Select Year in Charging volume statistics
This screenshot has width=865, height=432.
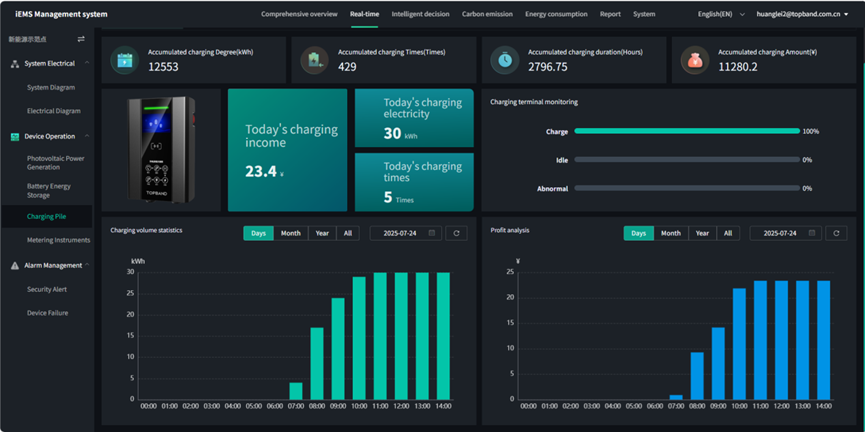coord(322,233)
